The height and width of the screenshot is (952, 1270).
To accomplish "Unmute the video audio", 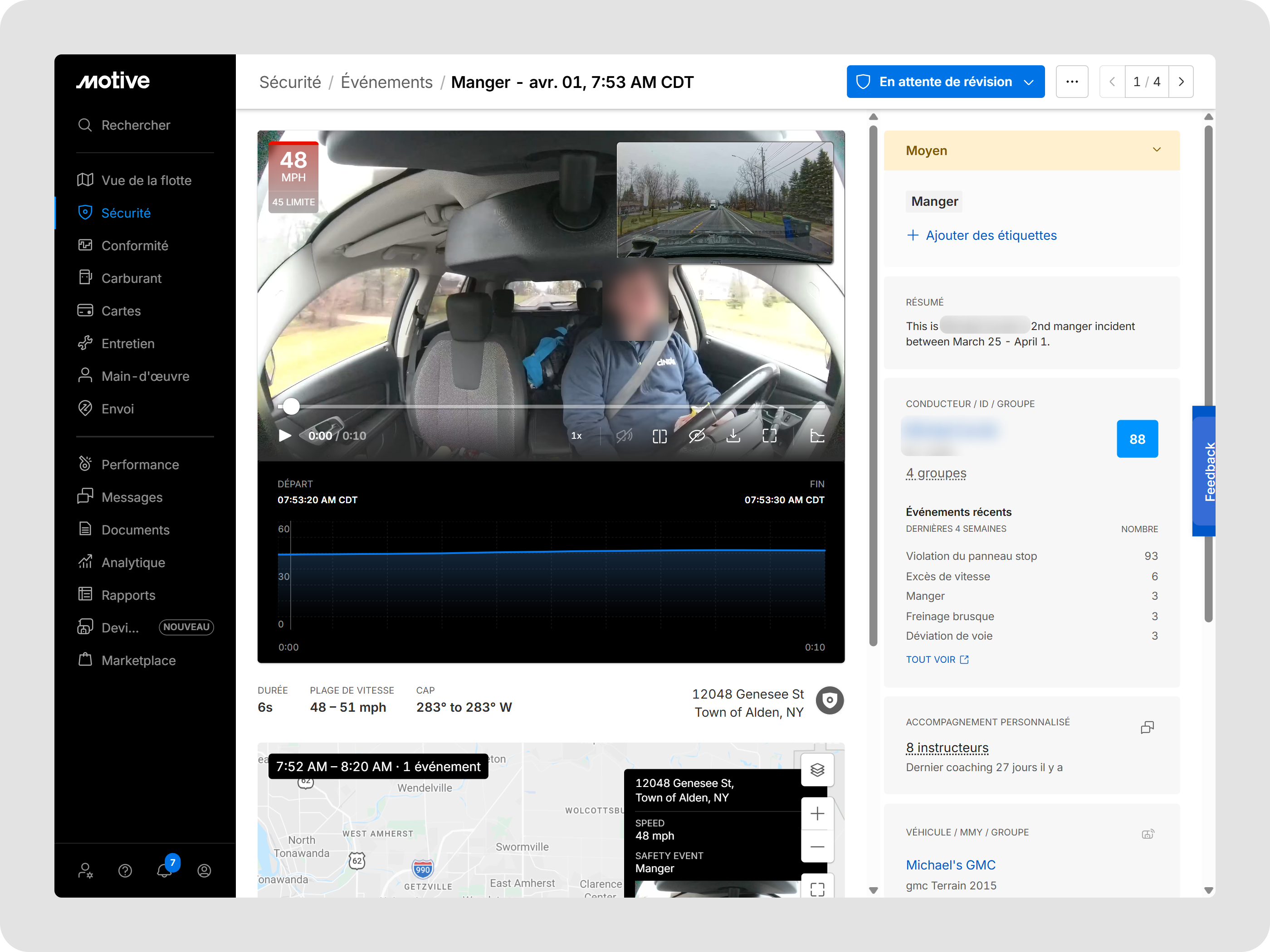I will pos(624,436).
